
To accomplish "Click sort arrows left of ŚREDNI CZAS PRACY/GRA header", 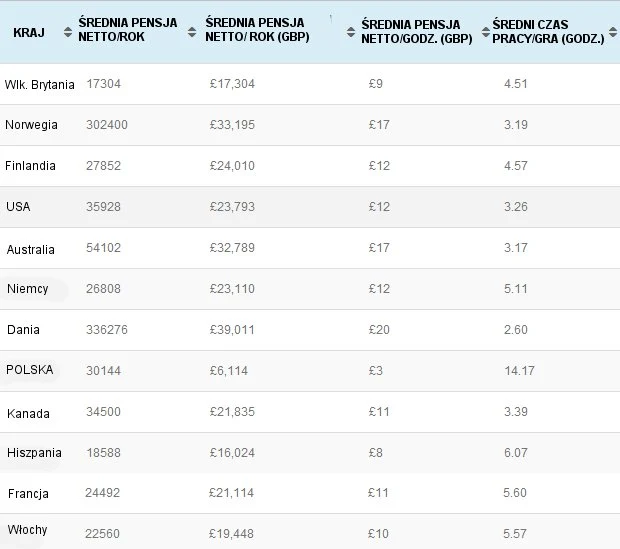I will click(486, 33).
